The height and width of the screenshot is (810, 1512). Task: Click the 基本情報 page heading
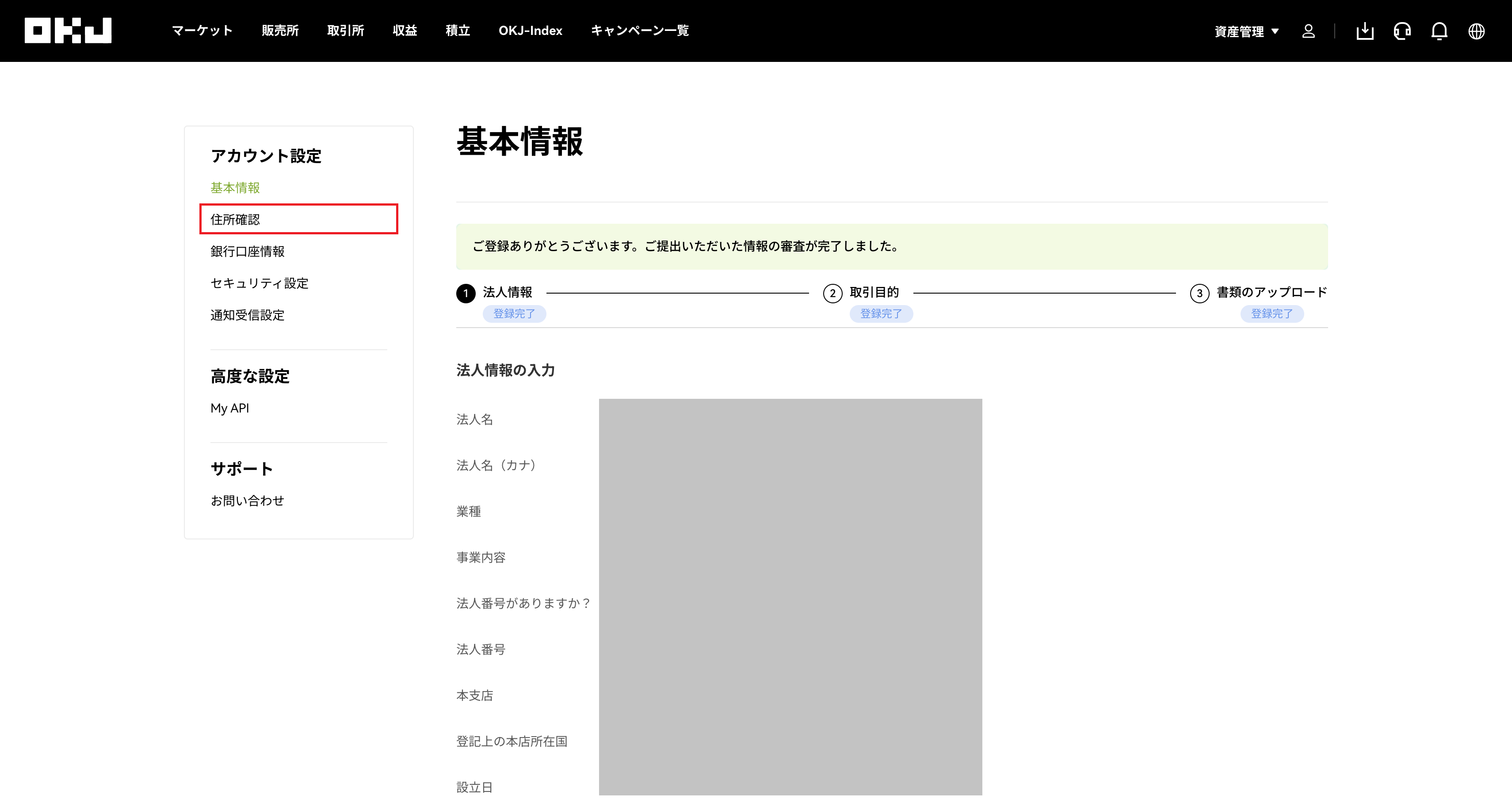[x=520, y=141]
